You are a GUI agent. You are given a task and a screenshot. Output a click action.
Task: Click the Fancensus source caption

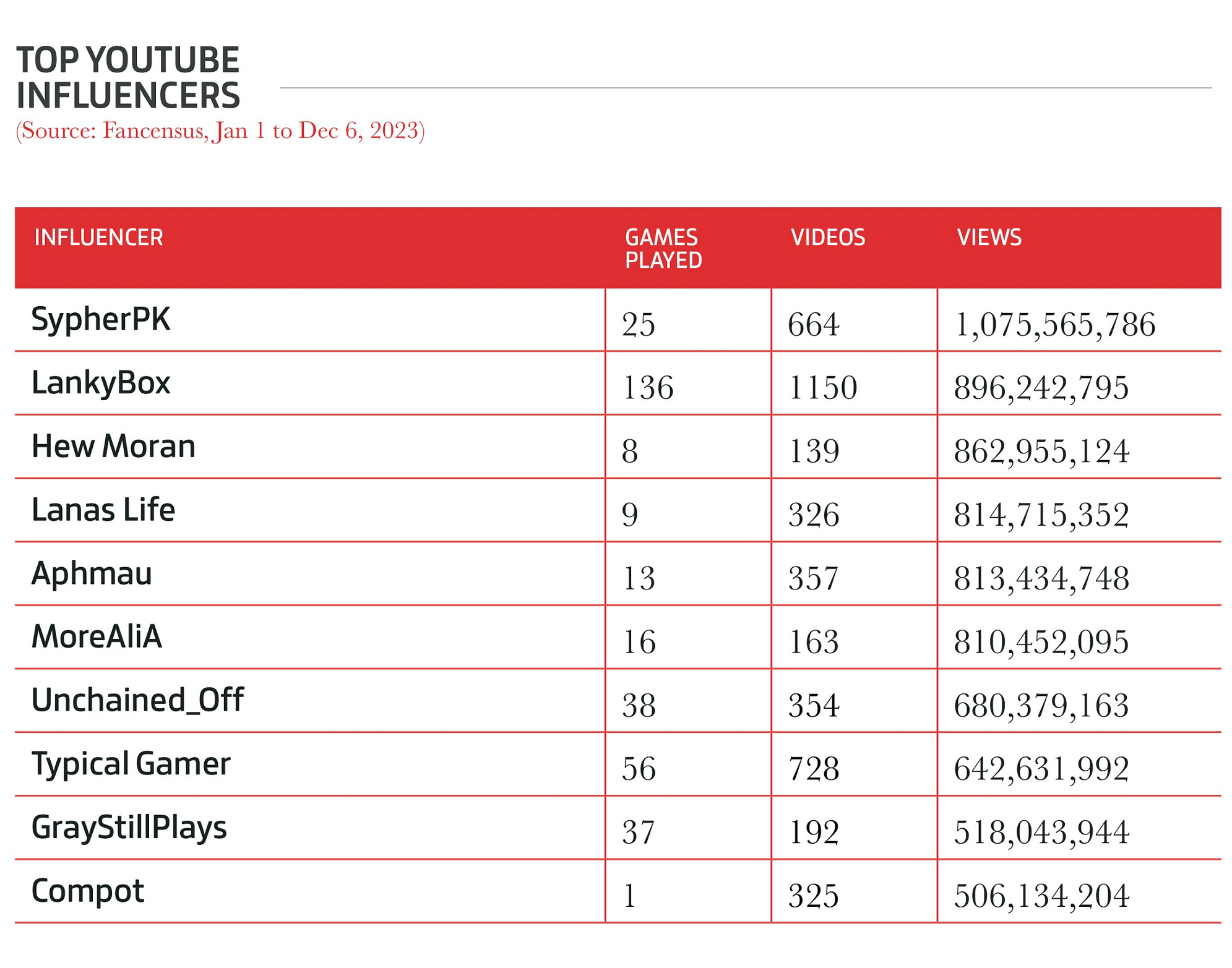tap(220, 131)
